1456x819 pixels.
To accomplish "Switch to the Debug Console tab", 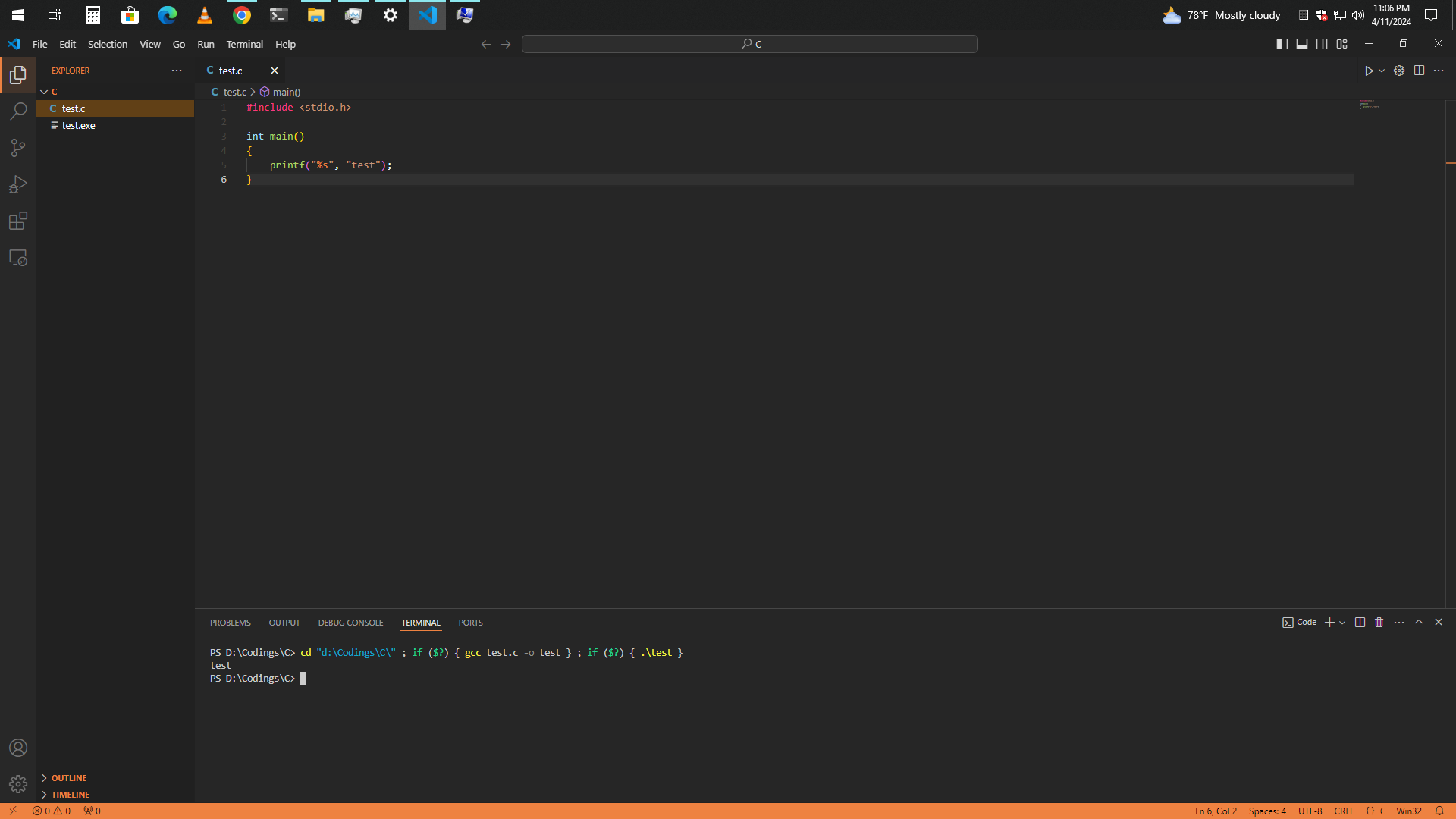I will (x=350, y=623).
